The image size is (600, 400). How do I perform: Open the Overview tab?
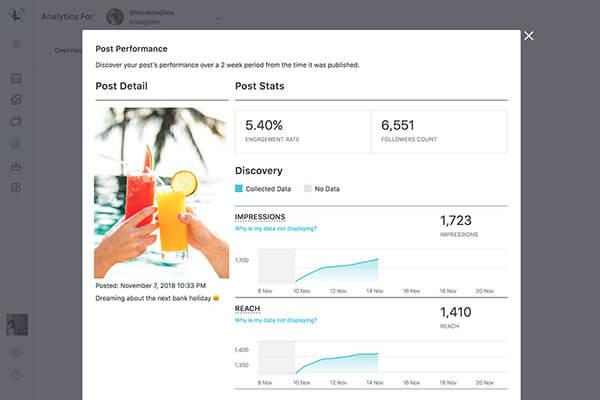(68, 51)
